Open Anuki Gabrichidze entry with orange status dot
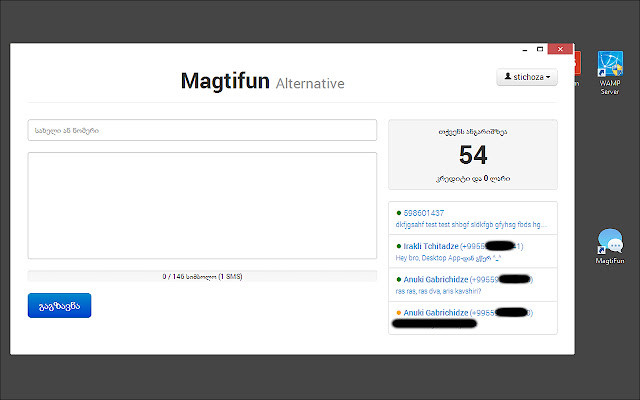Viewport: 640px width, 400px height. [473, 318]
